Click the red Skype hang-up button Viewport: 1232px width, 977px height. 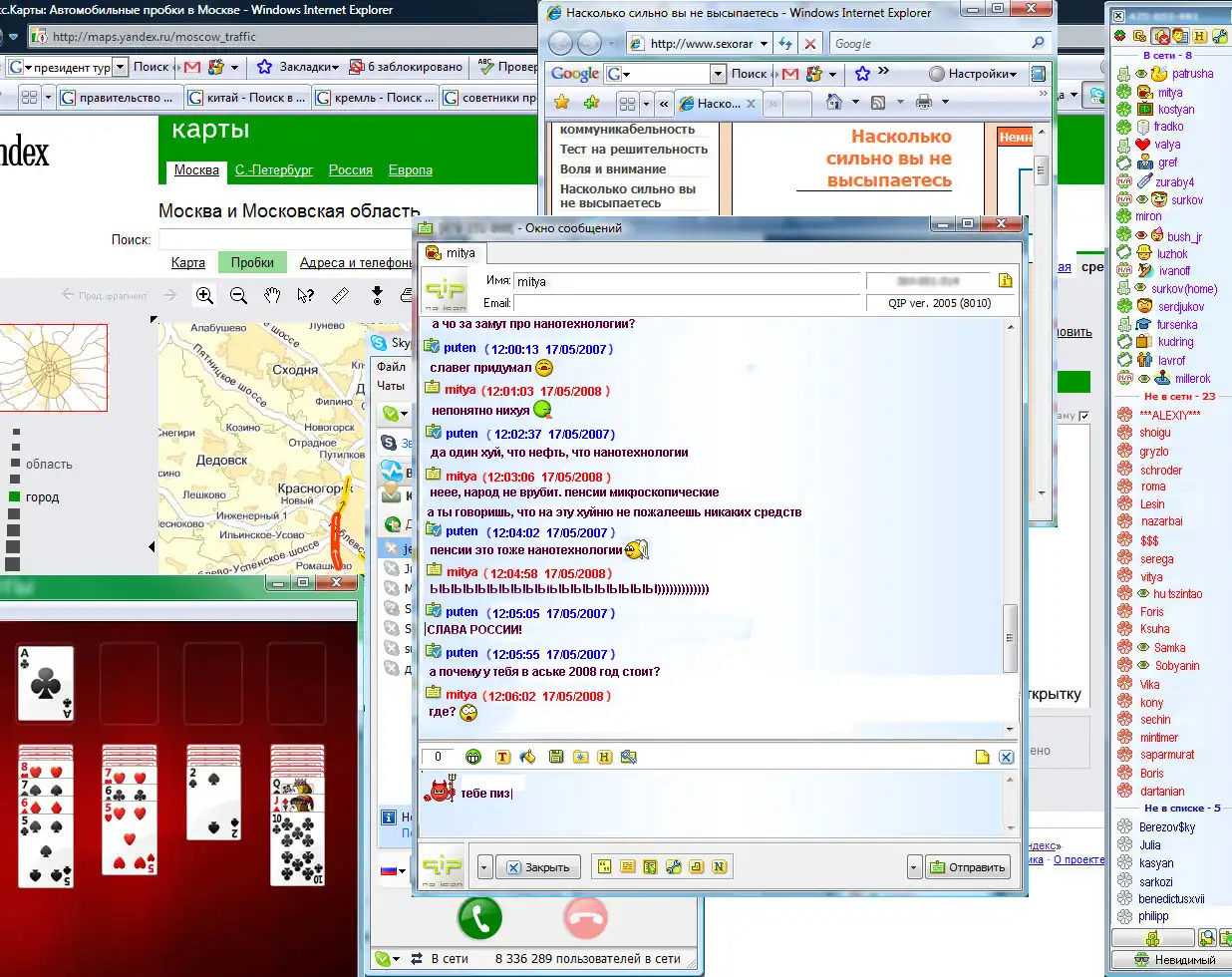click(x=585, y=917)
